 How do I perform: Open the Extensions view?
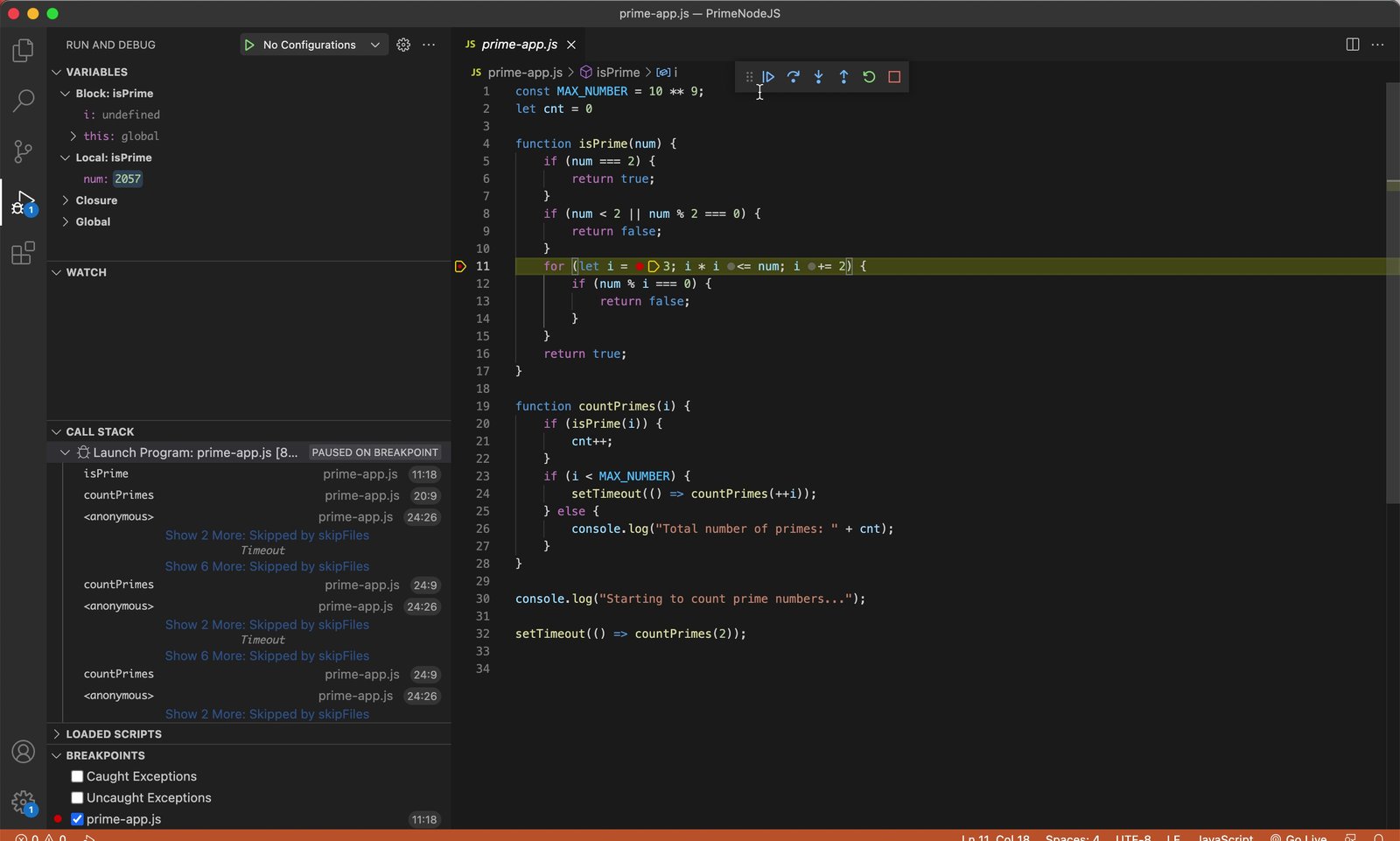(24, 253)
